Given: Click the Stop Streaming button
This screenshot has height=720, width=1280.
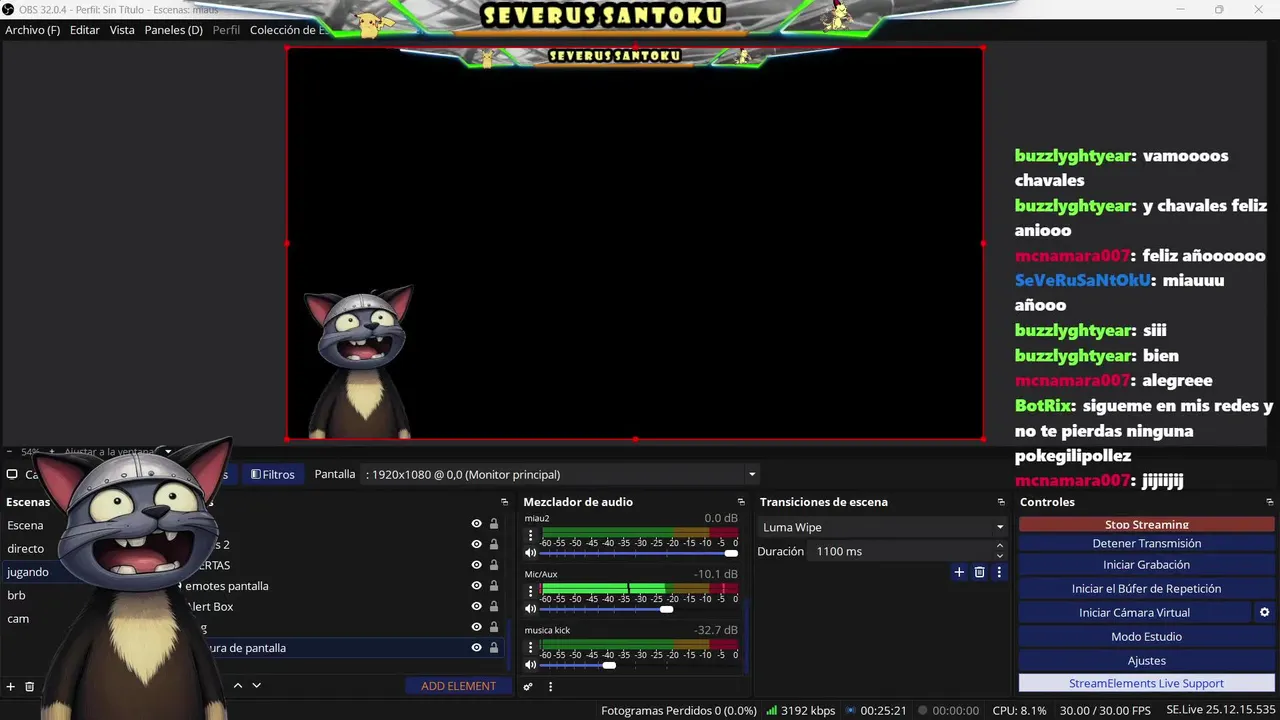Looking at the screenshot, I should [x=1147, y=524].
